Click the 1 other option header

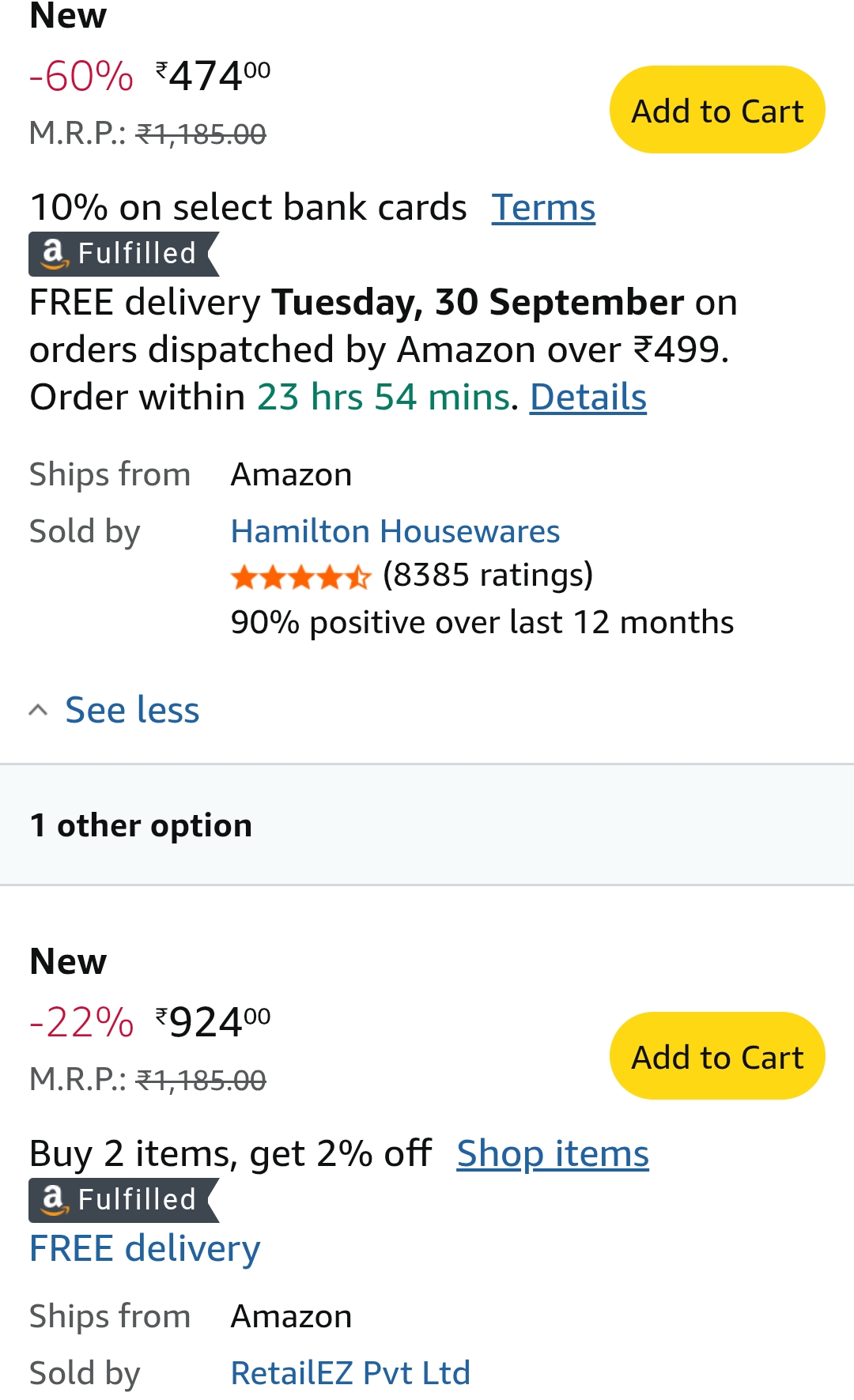click(141, 825)
